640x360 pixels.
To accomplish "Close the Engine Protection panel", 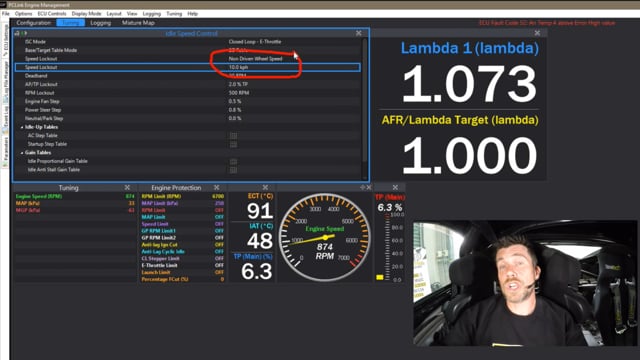I will point(217,187).
